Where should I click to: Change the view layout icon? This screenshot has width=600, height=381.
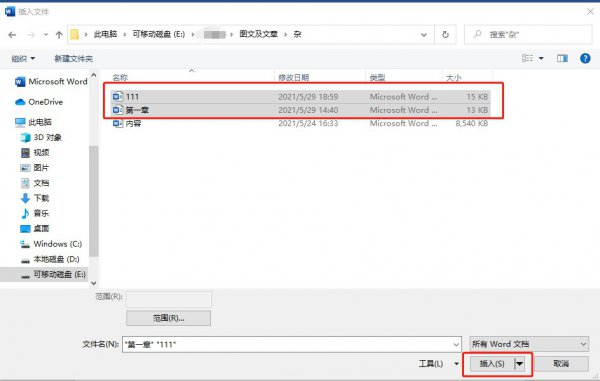tap(527, 58)
